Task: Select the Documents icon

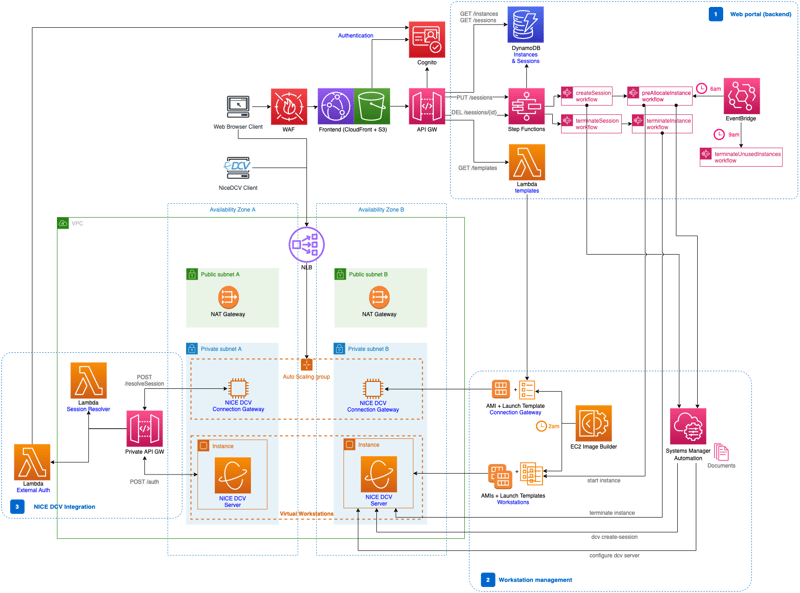Action: 721,452
